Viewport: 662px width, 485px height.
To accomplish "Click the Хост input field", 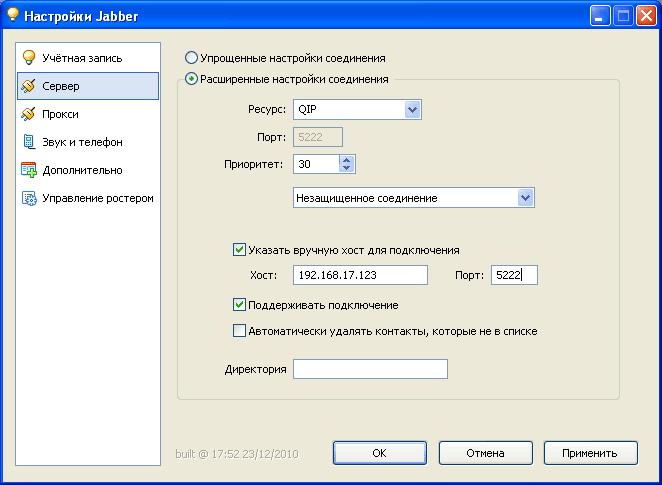I will pos(360,275).
